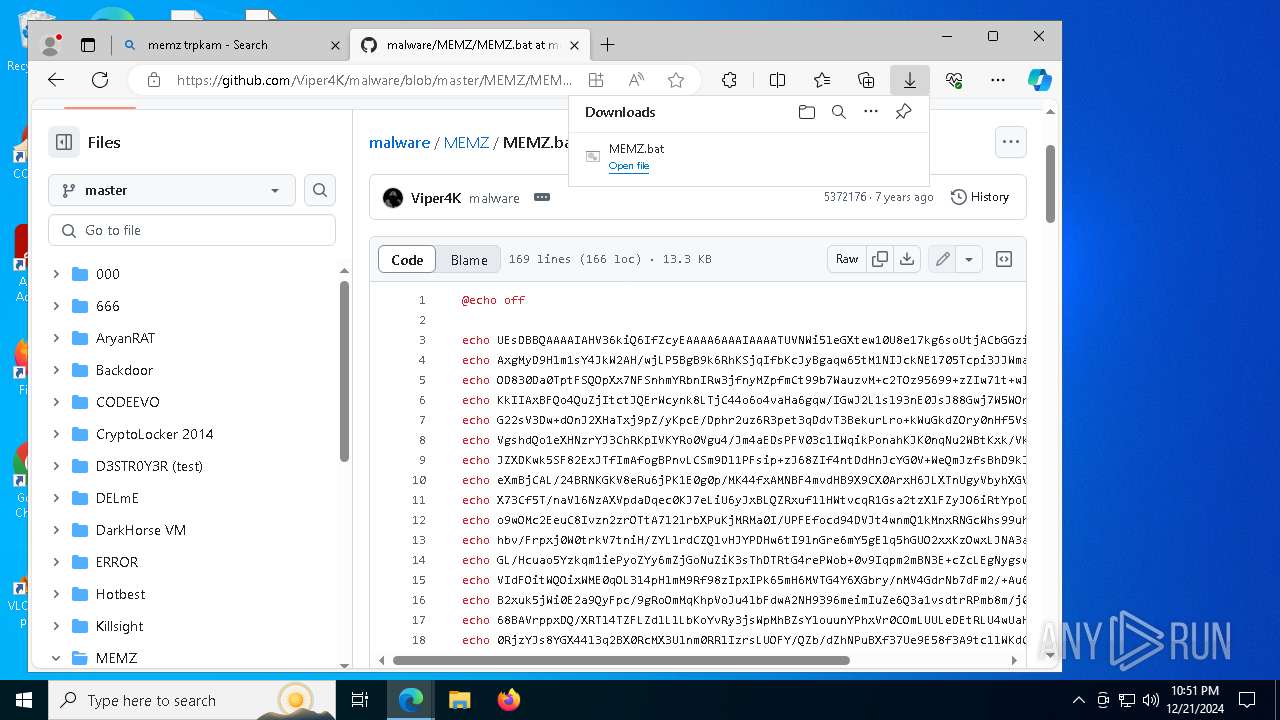Go to the malware repository breadcrumb
1280x720 pixels.
pyautogui.click(x=399, y=142)
